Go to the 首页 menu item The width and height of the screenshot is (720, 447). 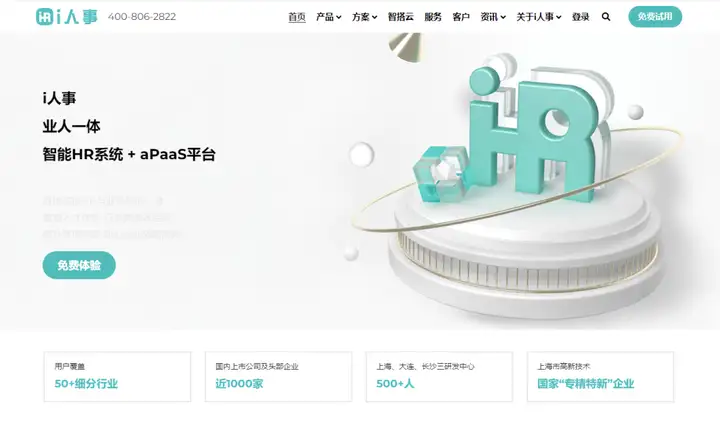[297, 17]
